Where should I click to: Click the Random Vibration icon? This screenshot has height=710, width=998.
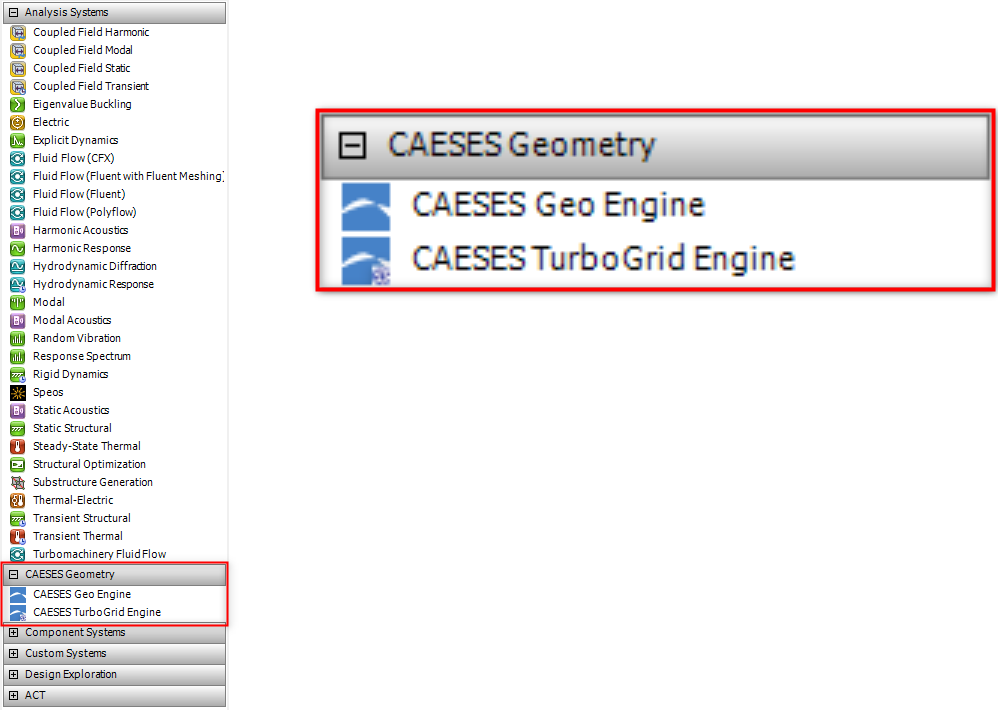pos(18,338)
